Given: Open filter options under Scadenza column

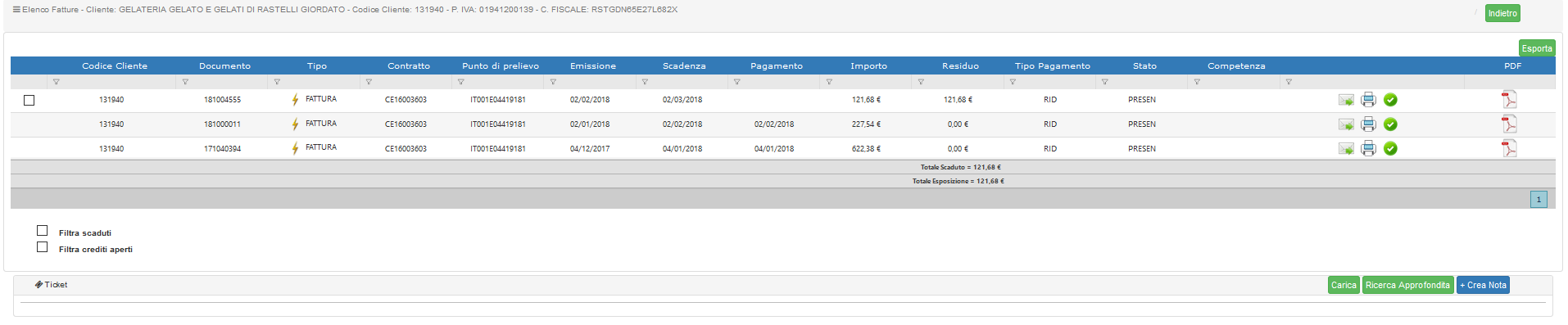Looking at the screenshot, I should (645, 82).
